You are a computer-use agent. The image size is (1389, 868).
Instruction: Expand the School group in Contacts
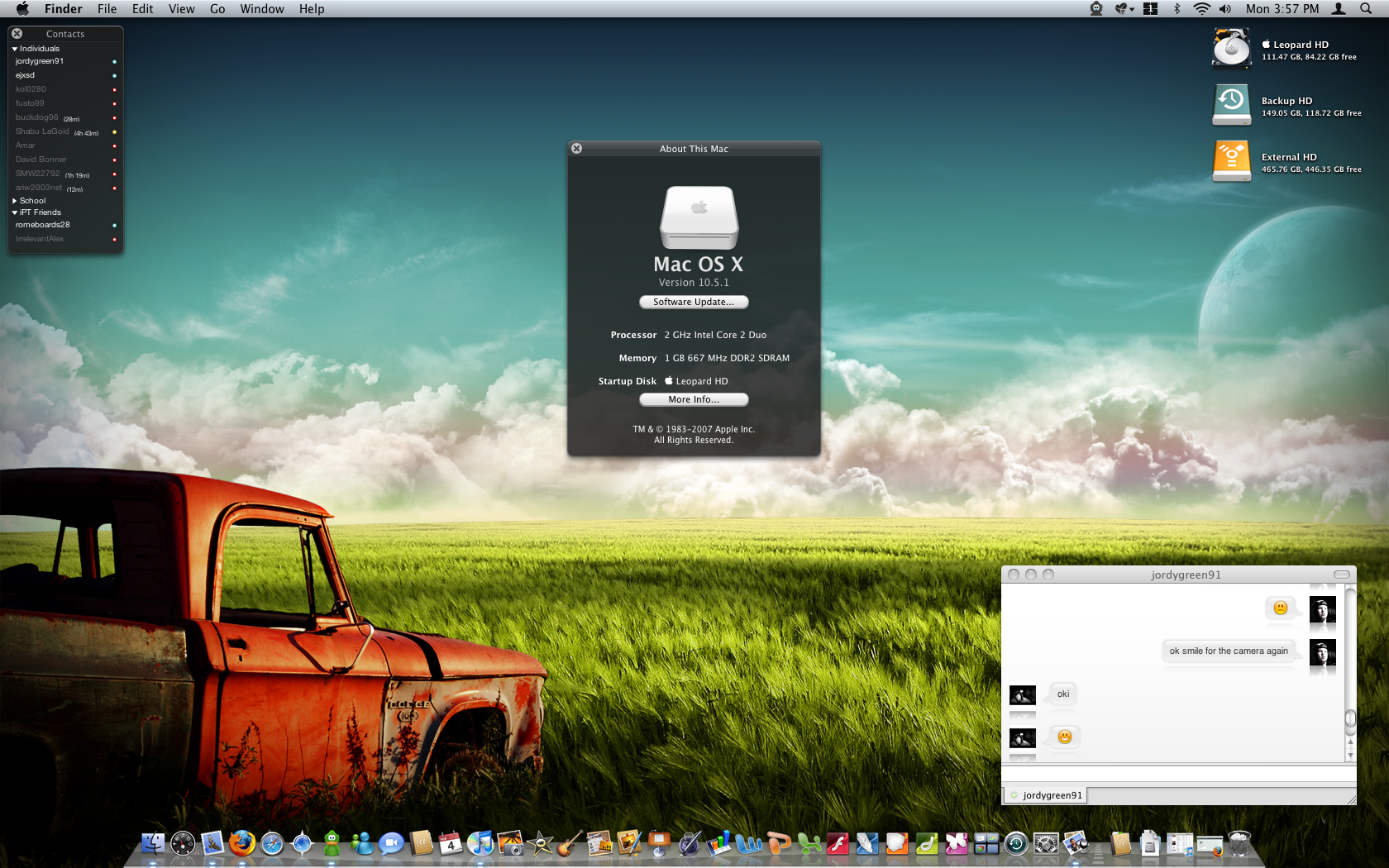coord(14,201)
